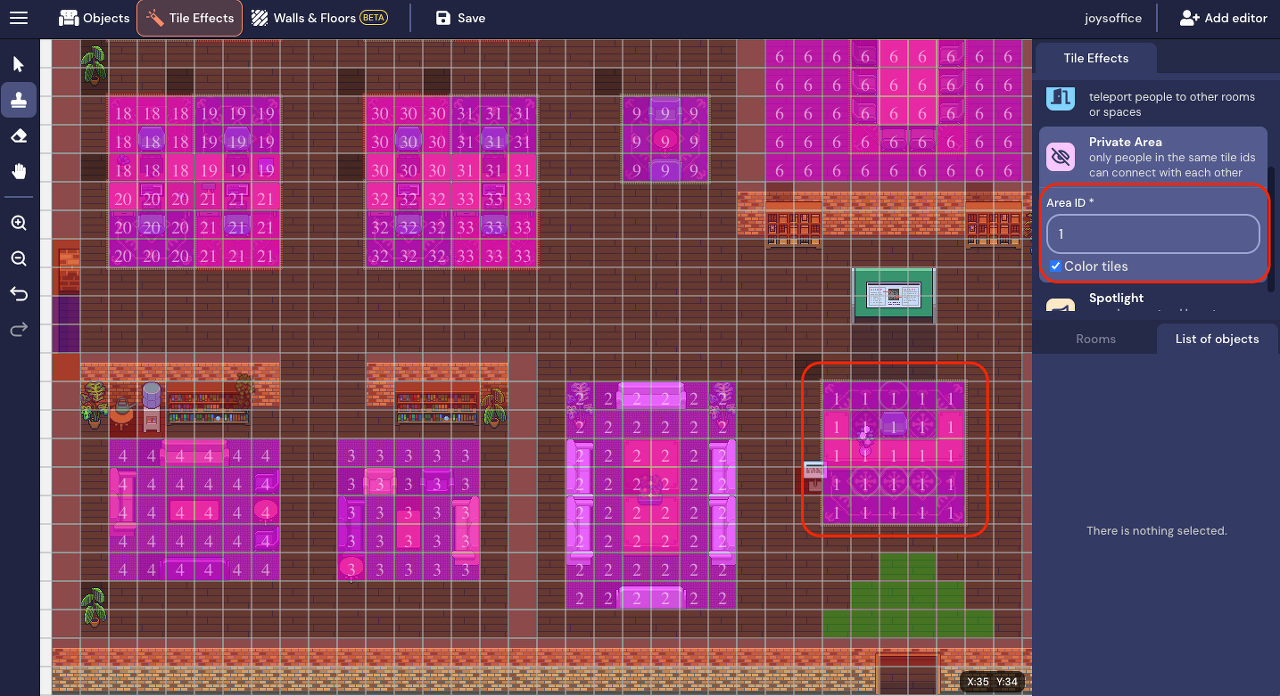Choose the Stamp tool
The width and height of the screenshot is (1280, 696).
tap(18, 99)
